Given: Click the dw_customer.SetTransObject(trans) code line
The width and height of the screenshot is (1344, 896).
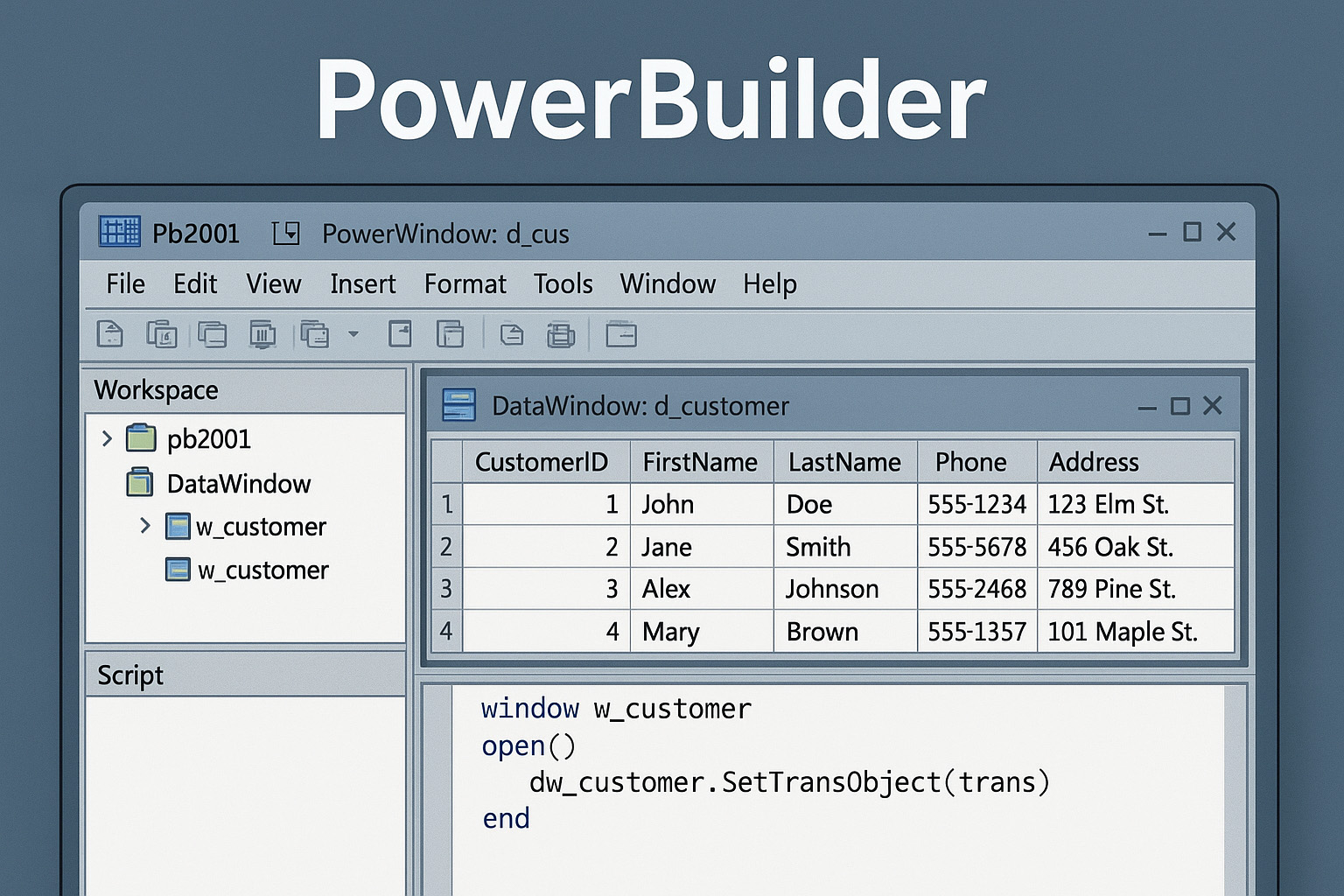Looking at the screenshot, I should [x=789, y=782].
